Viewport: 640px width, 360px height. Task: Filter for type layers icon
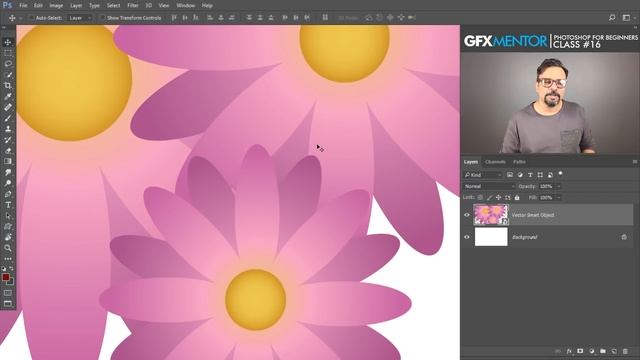[530, 175]
